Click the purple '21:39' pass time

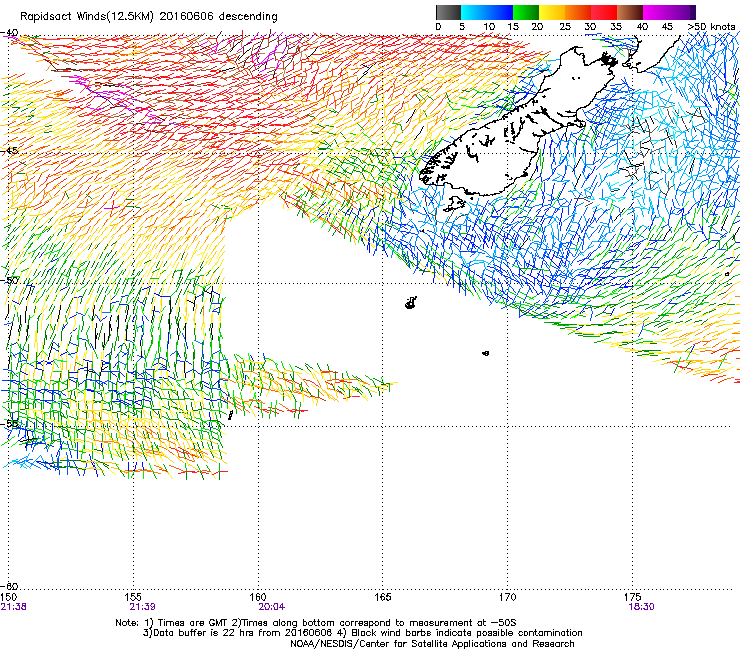[x=143, y=607]
